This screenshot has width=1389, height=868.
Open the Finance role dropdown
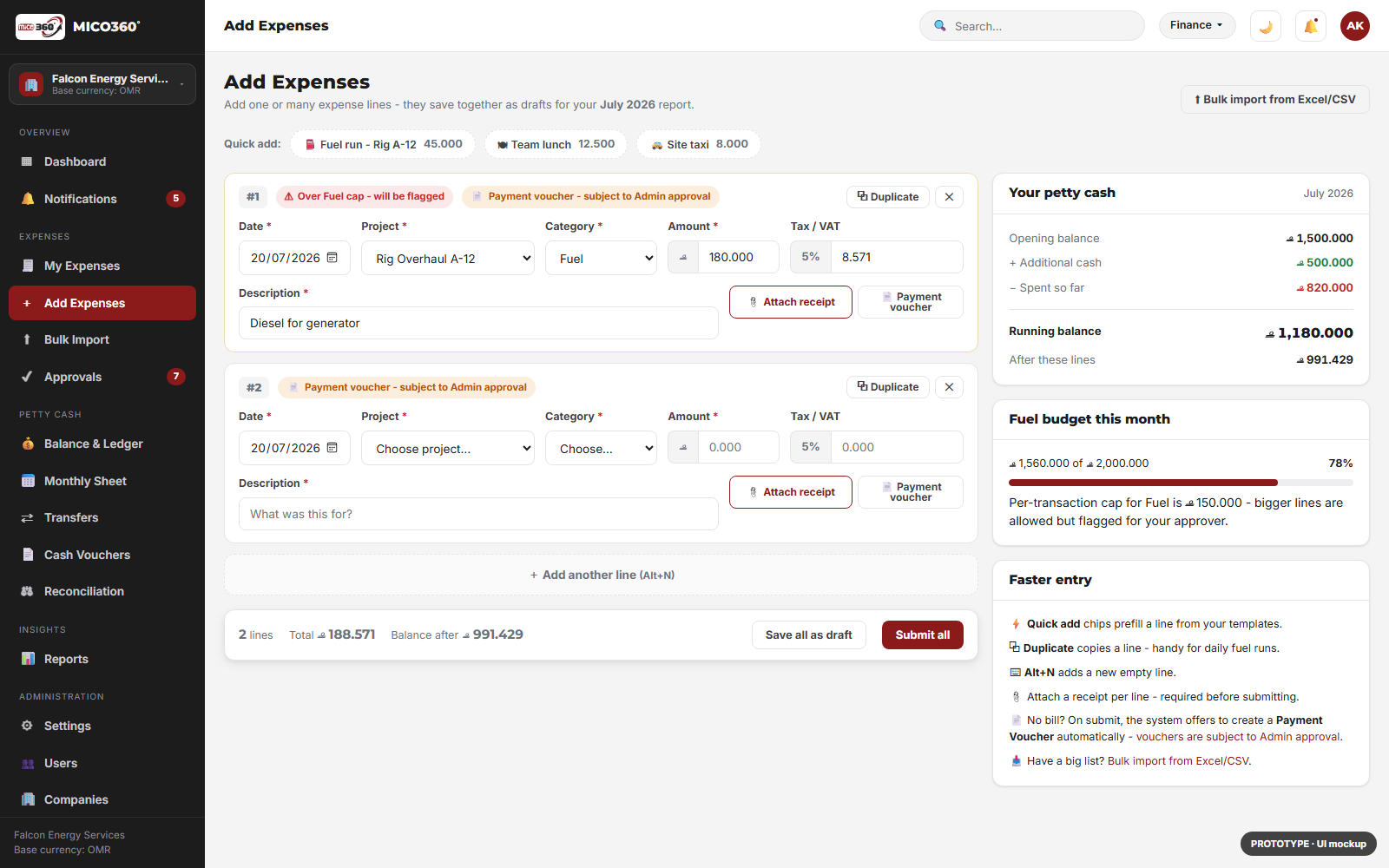pyautogui.click(x=1197, y=25)
